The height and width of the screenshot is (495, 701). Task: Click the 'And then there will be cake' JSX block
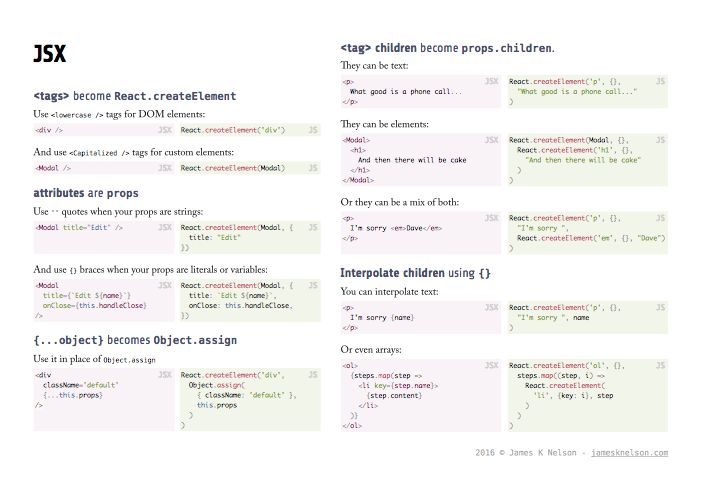coord(421,160)
